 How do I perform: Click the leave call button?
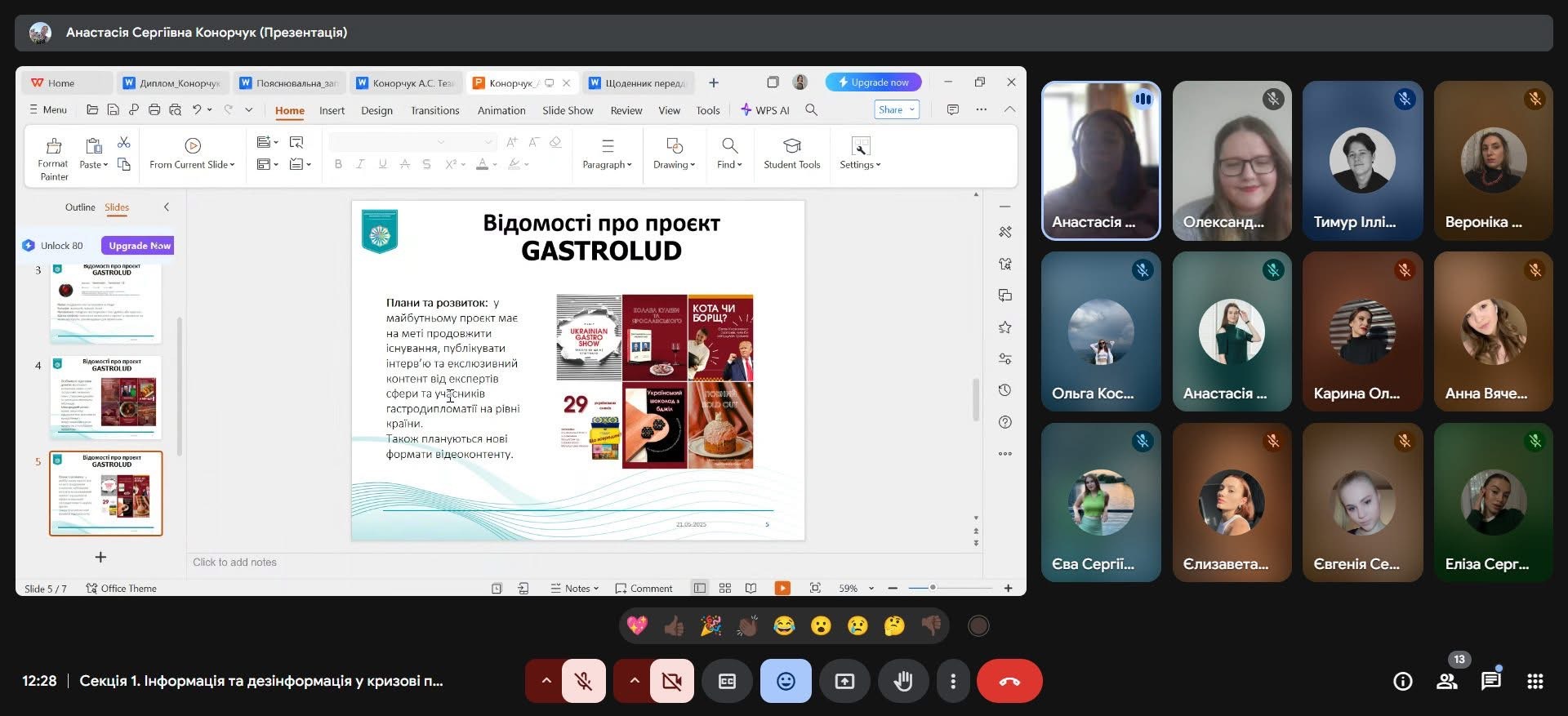(x=1009, y=681)
